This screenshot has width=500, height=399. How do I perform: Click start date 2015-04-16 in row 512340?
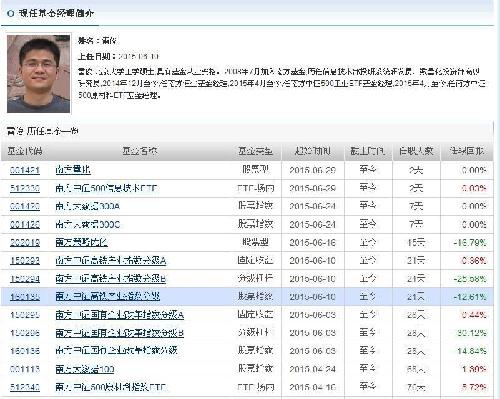tap(313, 387)
